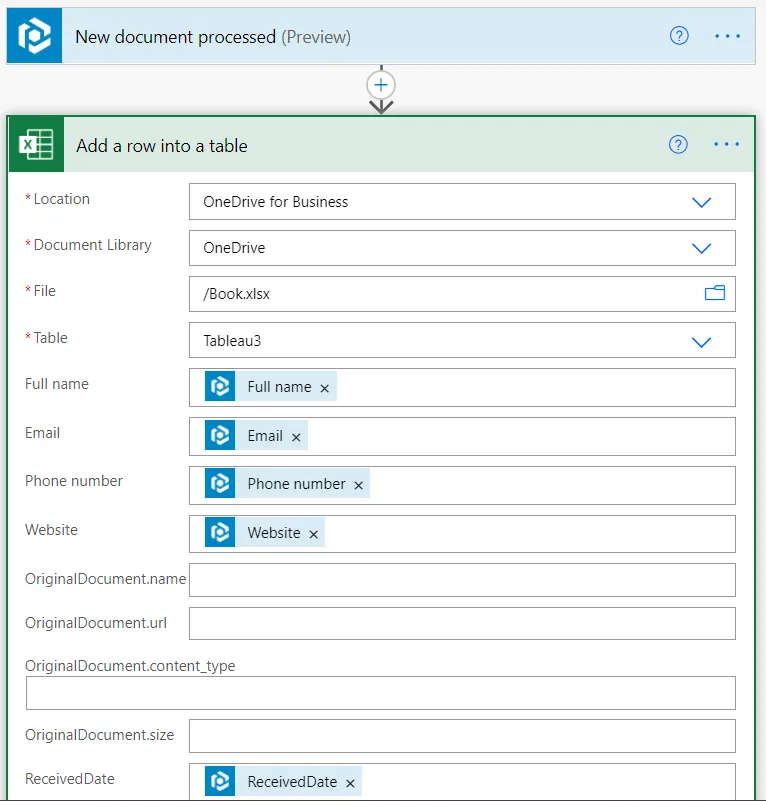The height and width of the screenshot is (801, 766).
Task: Click the help icon on New document processed
Action: [679, 35]
